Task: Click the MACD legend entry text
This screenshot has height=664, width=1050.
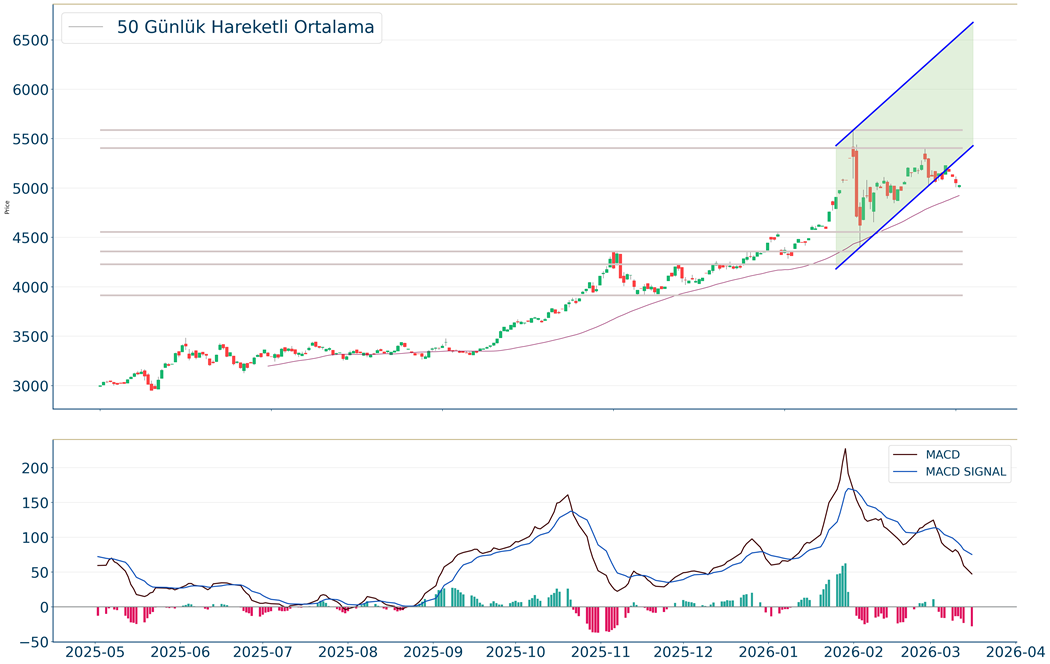Action: 941,455
